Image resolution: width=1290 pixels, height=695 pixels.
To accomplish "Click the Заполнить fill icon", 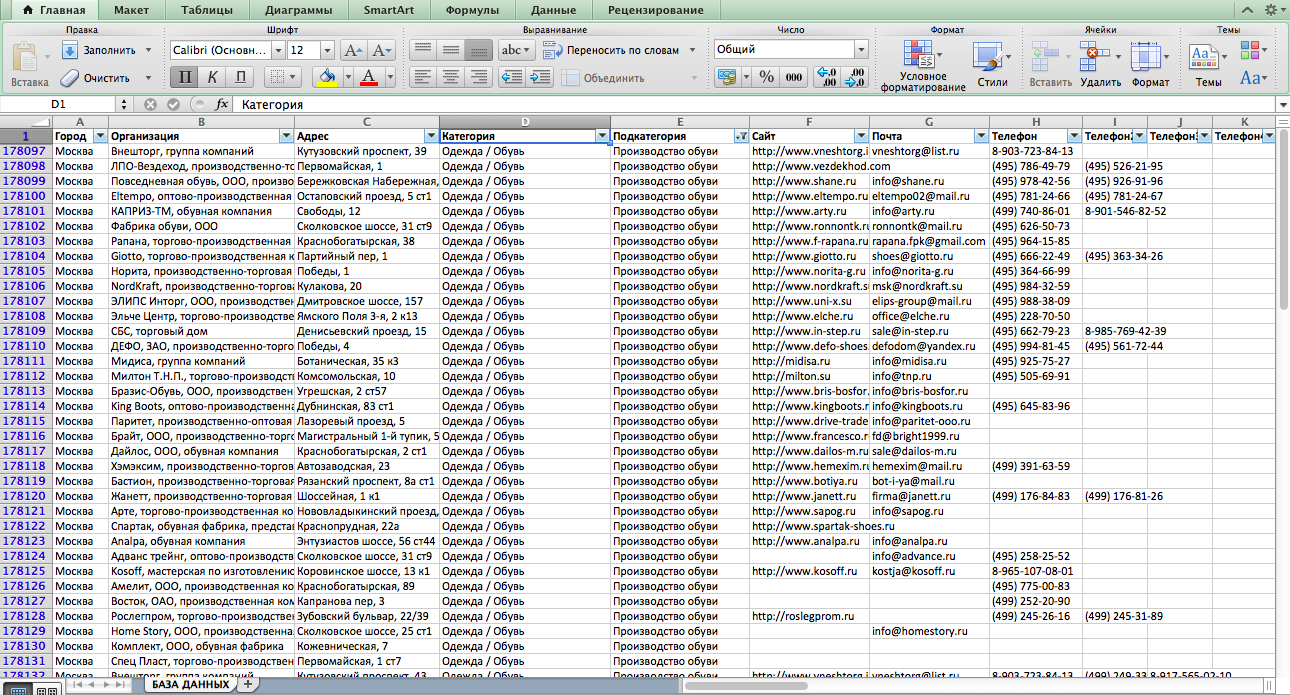I will (x=68, y=50).
